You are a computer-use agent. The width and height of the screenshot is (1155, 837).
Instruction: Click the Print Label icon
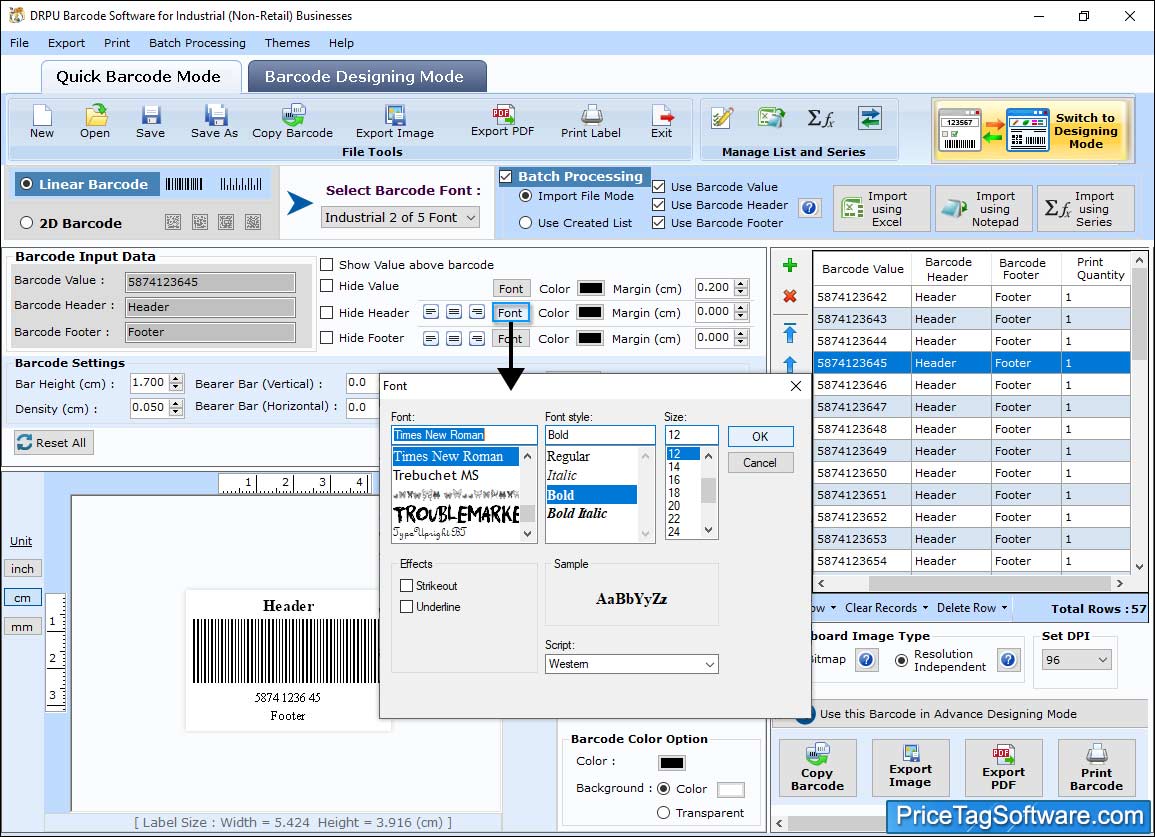click(591, 122)
